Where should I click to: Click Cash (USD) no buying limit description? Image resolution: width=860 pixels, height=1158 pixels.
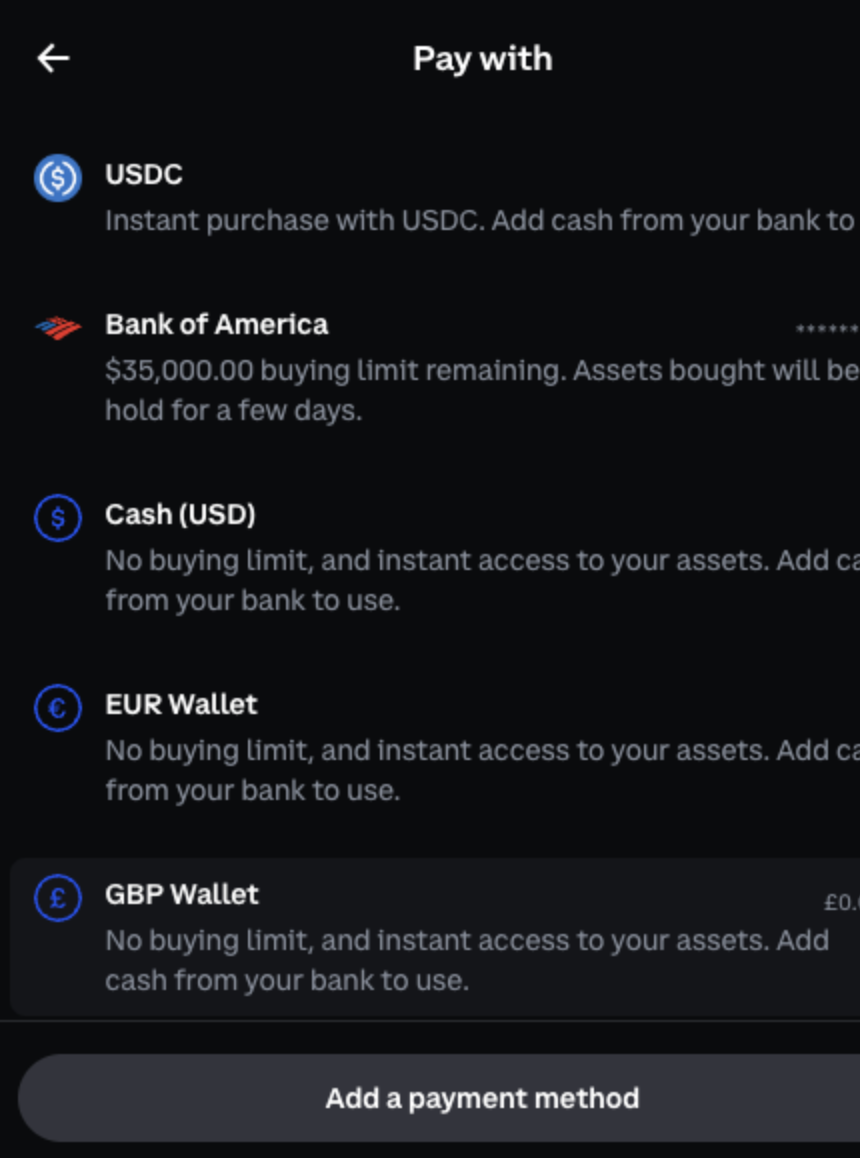tap(482, 580)
